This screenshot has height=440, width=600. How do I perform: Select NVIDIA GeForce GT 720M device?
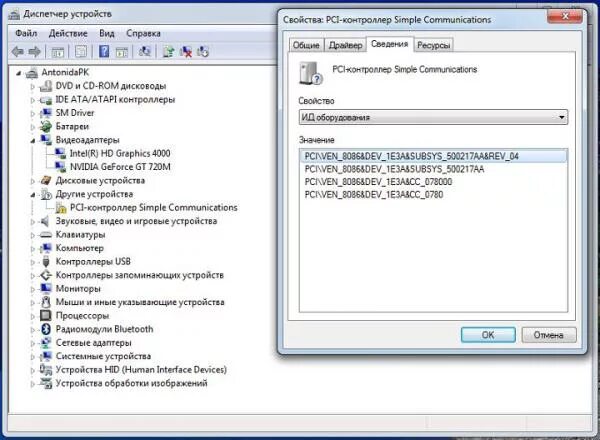coord(120,167)
